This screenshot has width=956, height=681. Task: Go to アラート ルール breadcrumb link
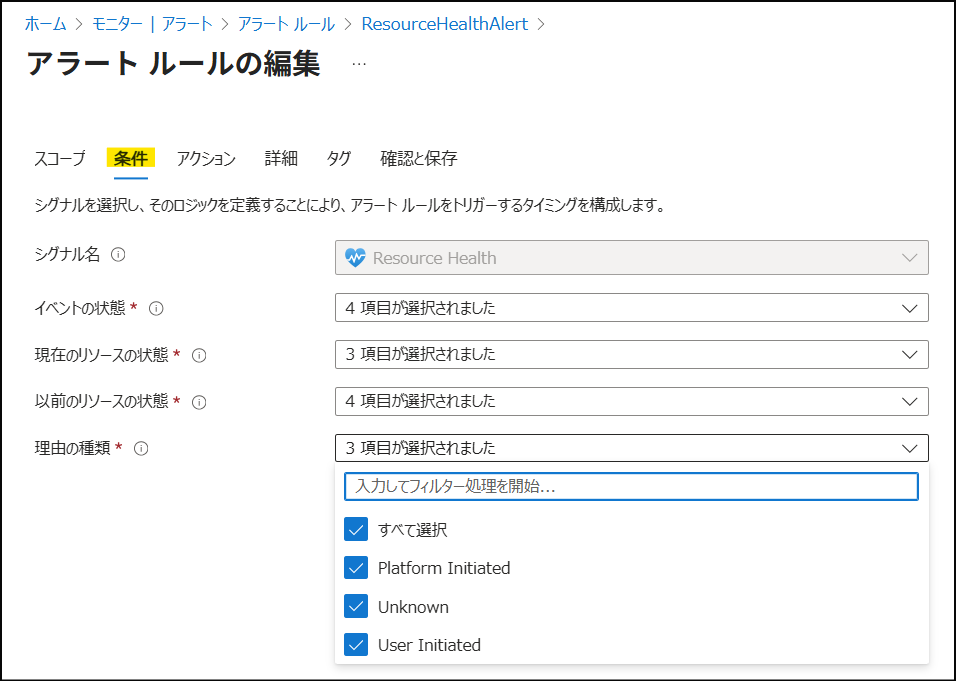point(286,24)
